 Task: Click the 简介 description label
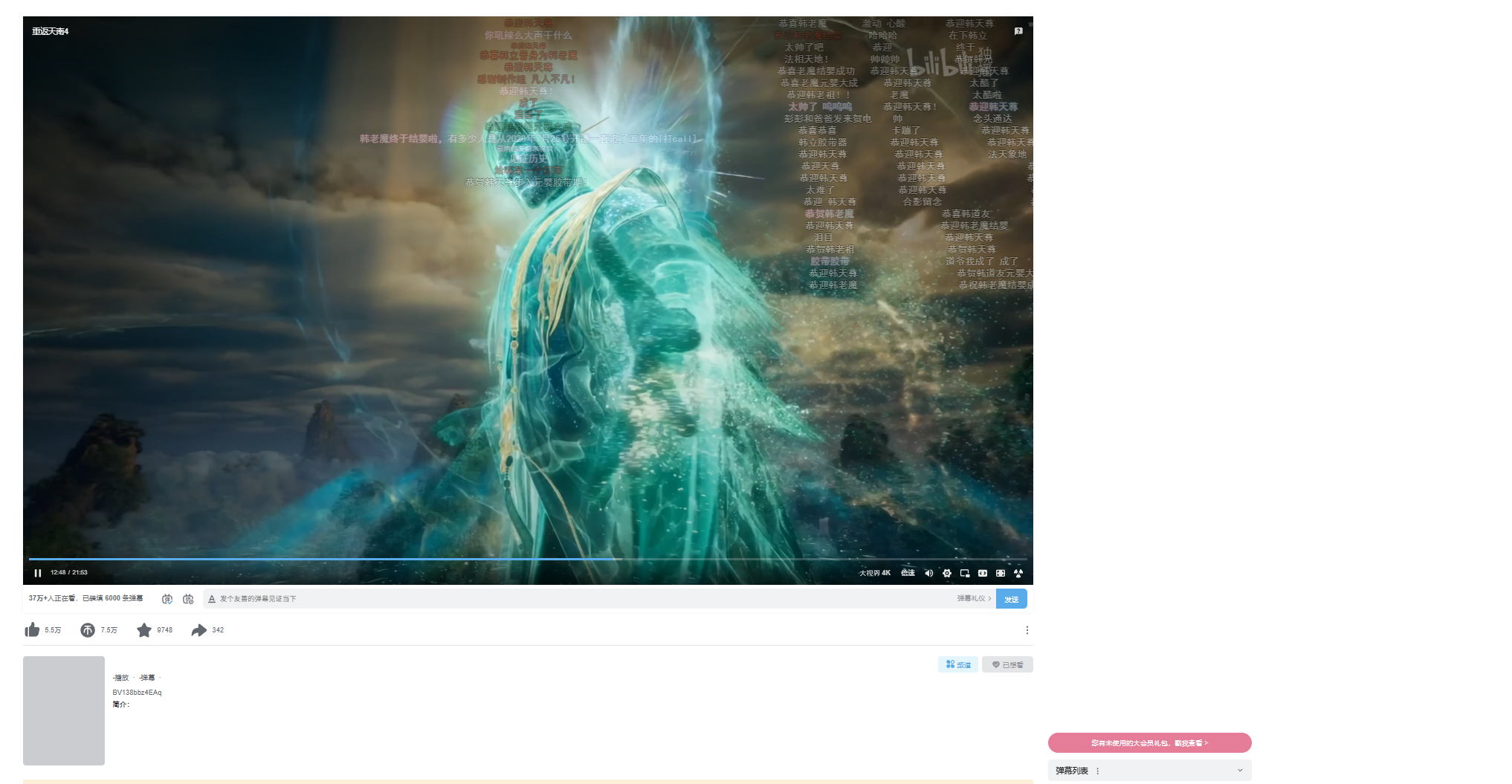click(x=121, y=704)
